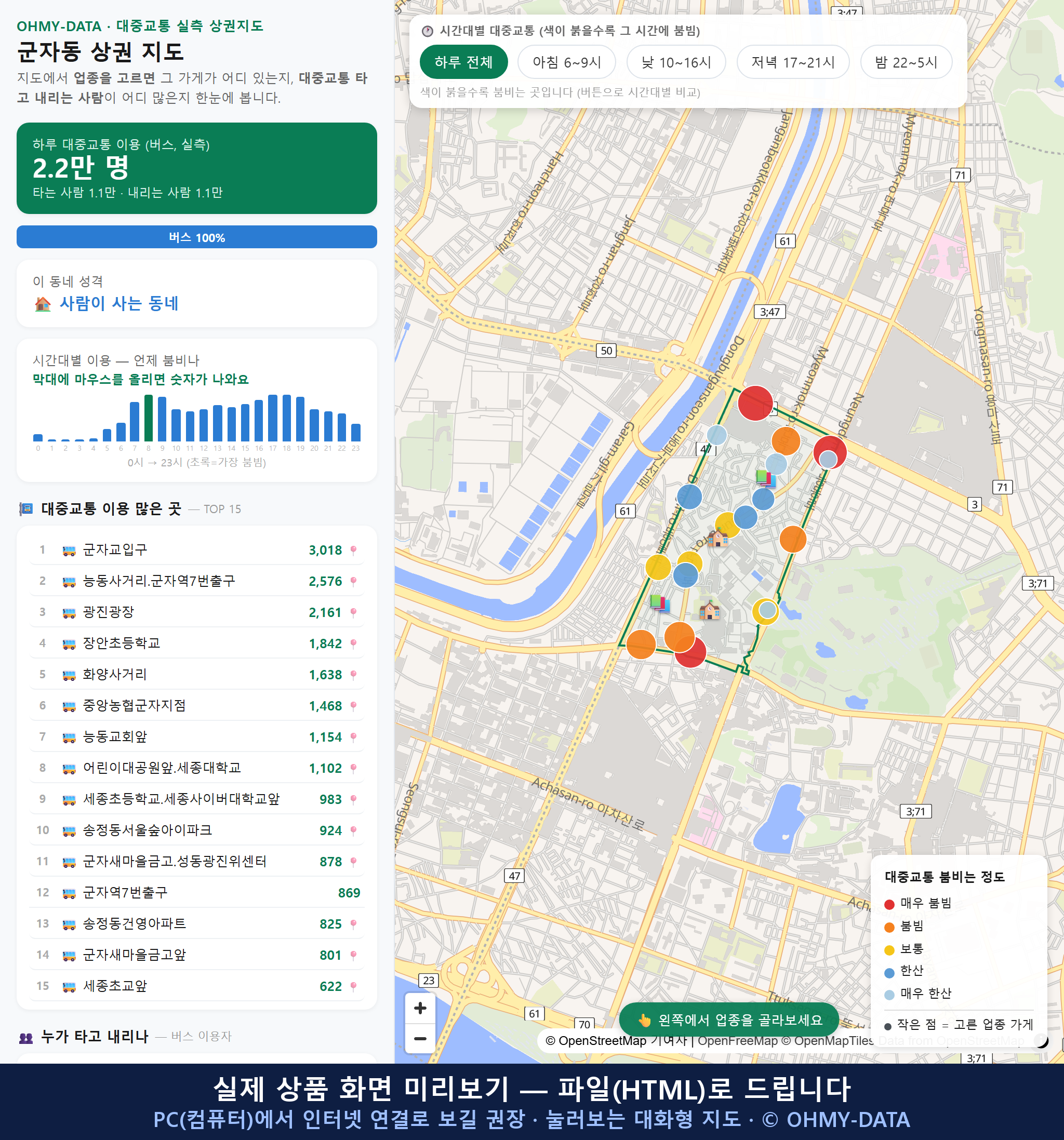Viewport: 1064px width, 1140px height.
Task: Click the pin icon in the 화양사거리 row
Action: point(353,675)
